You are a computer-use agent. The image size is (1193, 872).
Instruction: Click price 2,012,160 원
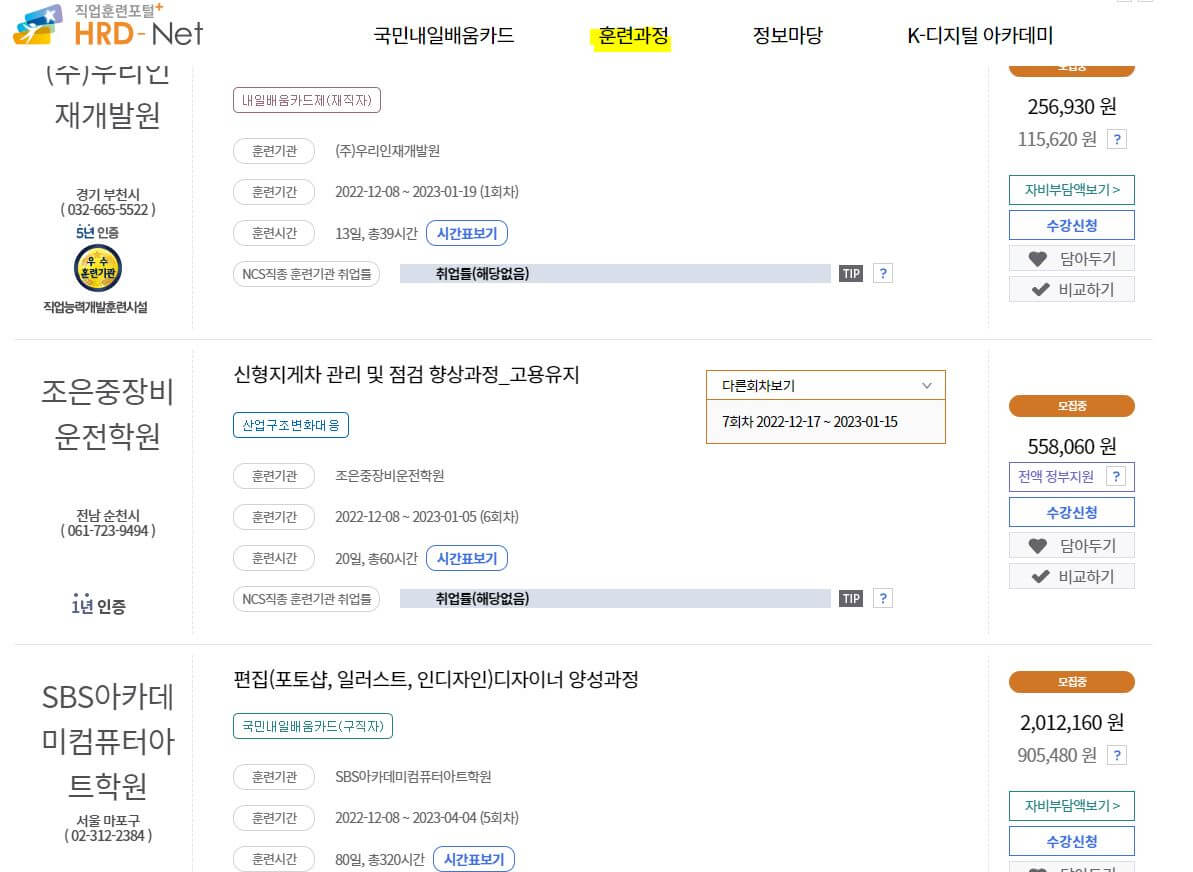[1071, 722]
